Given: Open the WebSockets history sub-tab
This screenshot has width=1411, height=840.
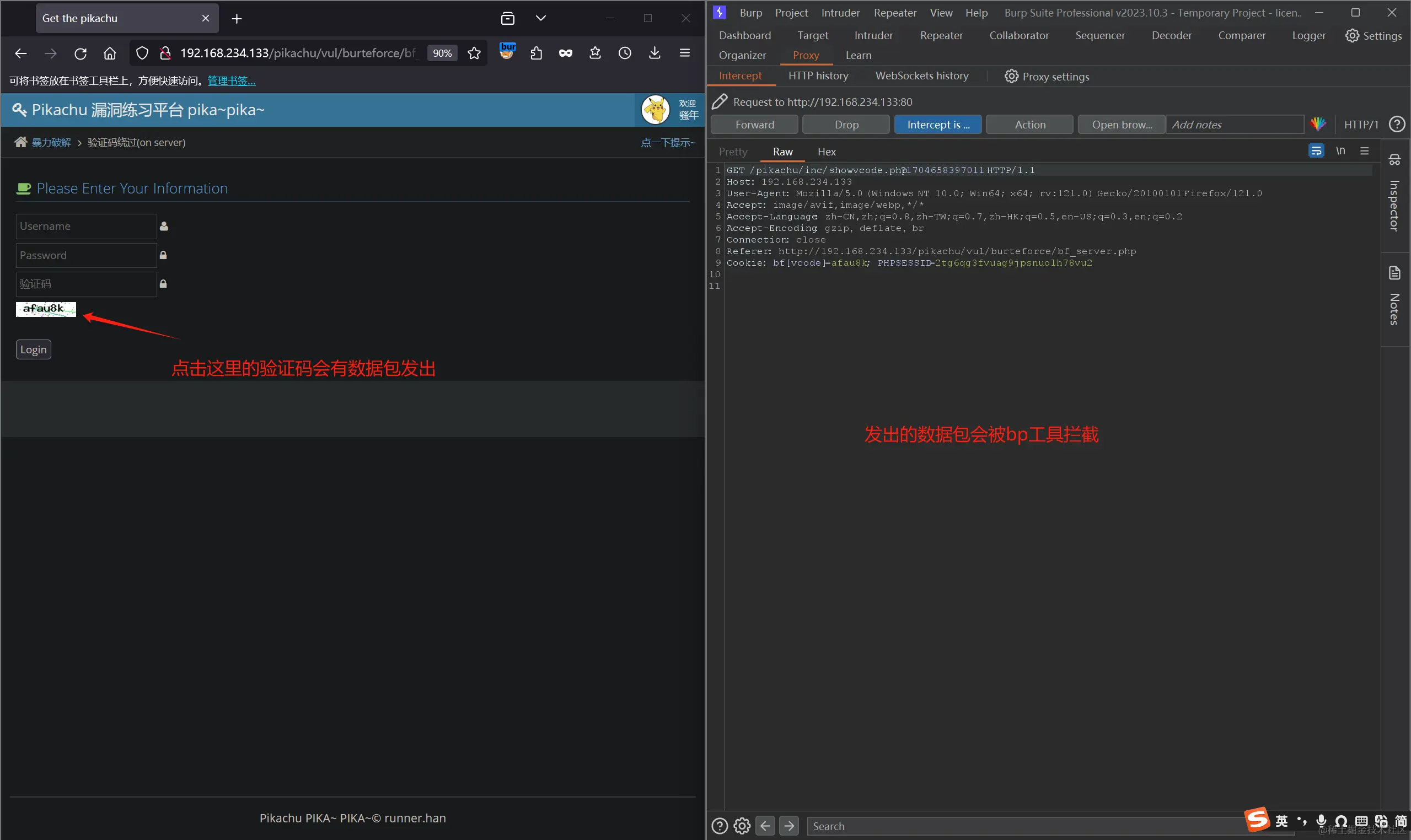Looking at the screenshot, I should coord(922,76).
